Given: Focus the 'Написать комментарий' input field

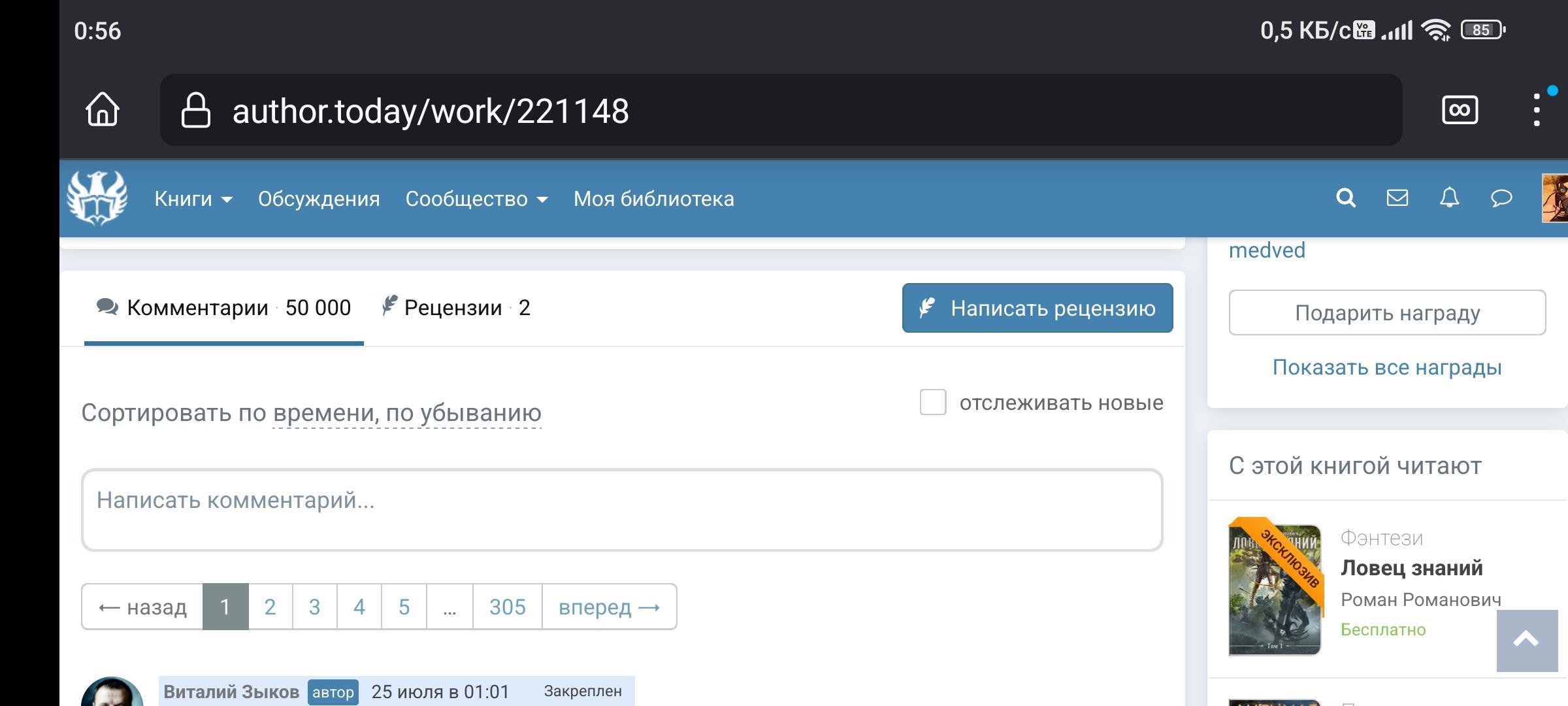Looking at the screenshot, I should click(x=621, y=510).
